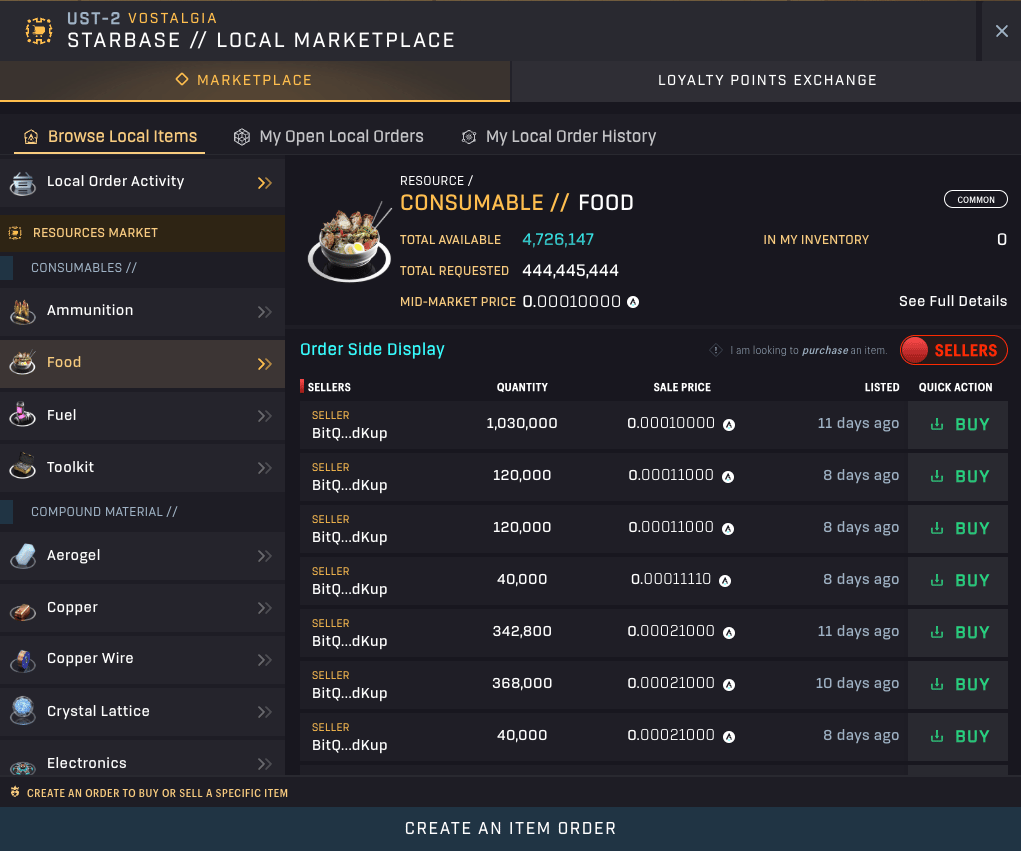Click the starbase emblem icon in header
Viewport: 1021px width, 851px height.
[x=38, y=31]
